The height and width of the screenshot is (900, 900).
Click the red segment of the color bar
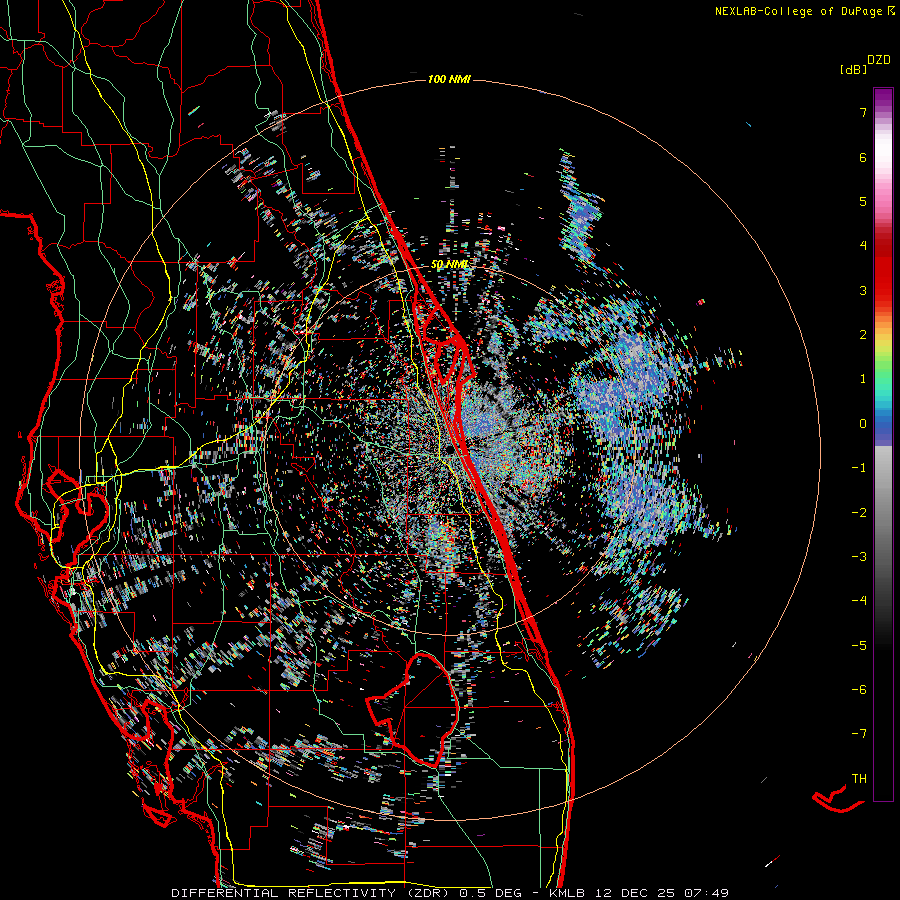tap(883, 270)
